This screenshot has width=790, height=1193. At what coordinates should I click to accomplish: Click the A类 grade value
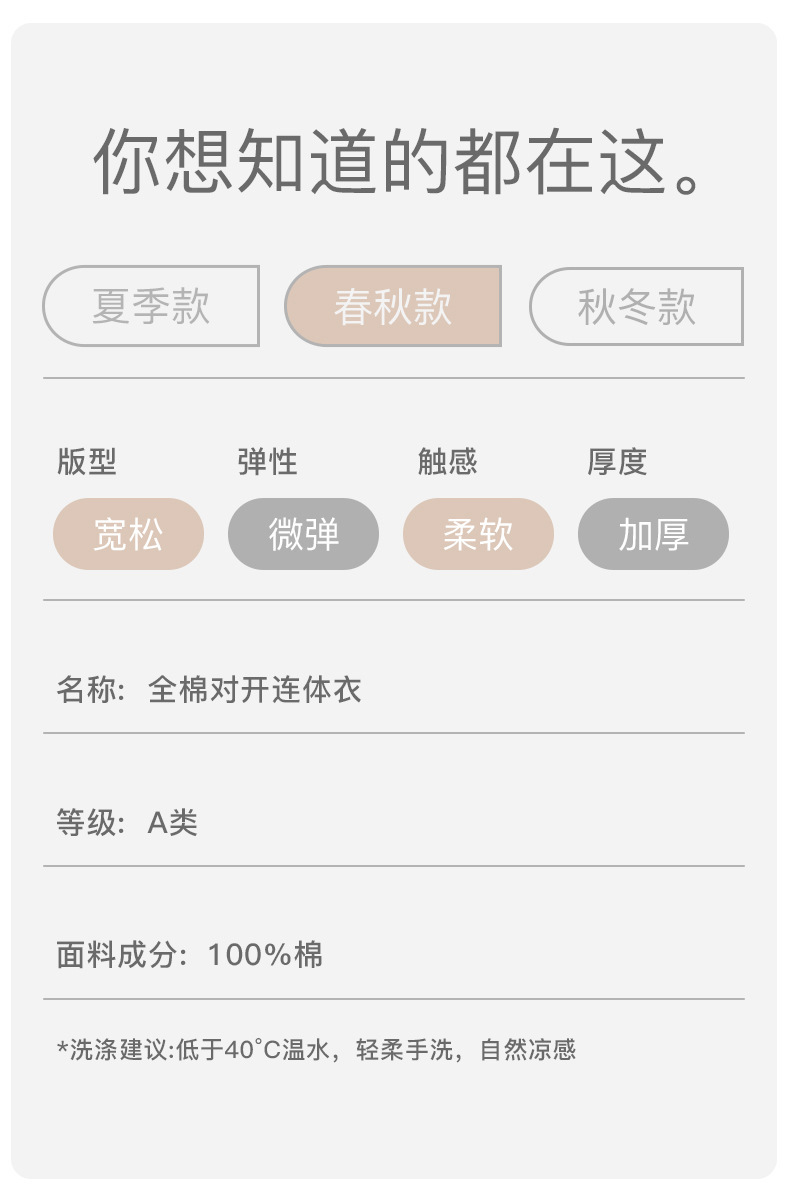click(173, 823)
